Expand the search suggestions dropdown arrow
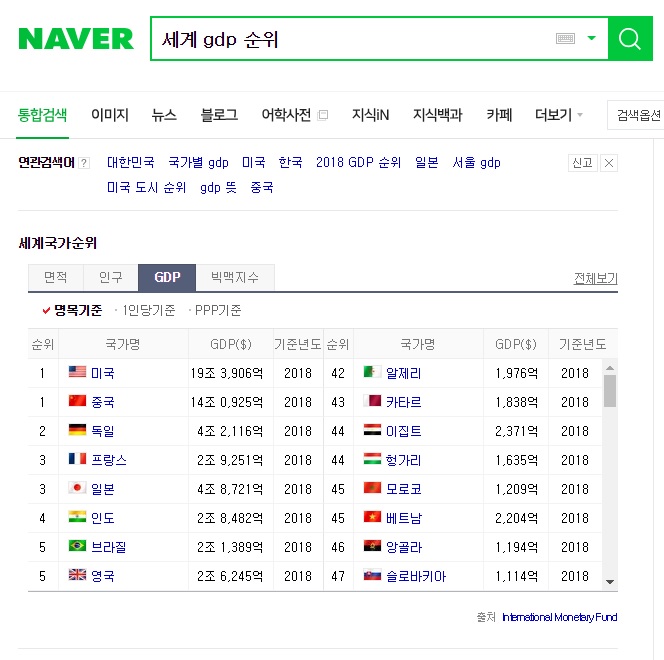 coord(591,39)
